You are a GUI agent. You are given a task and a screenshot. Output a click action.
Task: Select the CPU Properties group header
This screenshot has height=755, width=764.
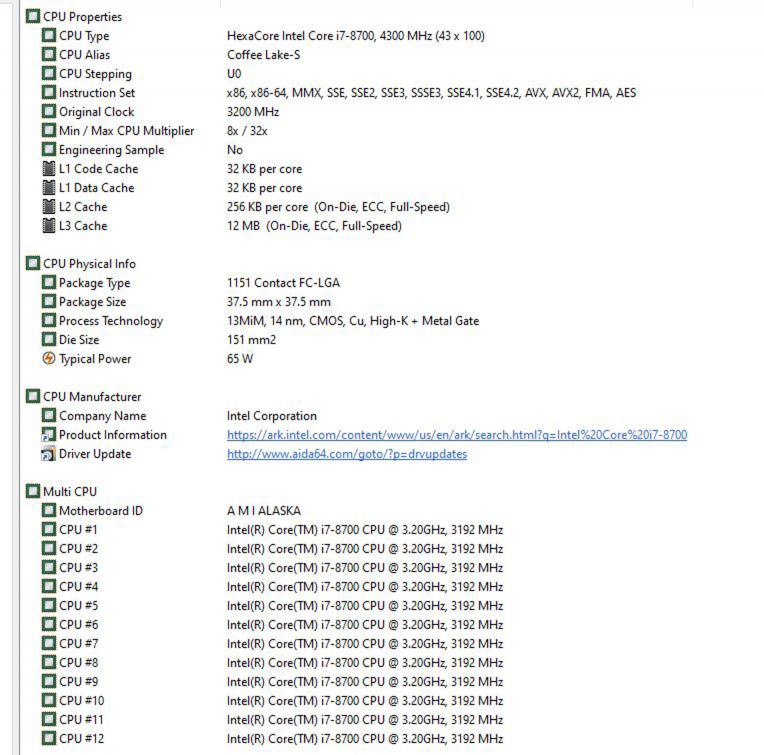coord(82,17)
